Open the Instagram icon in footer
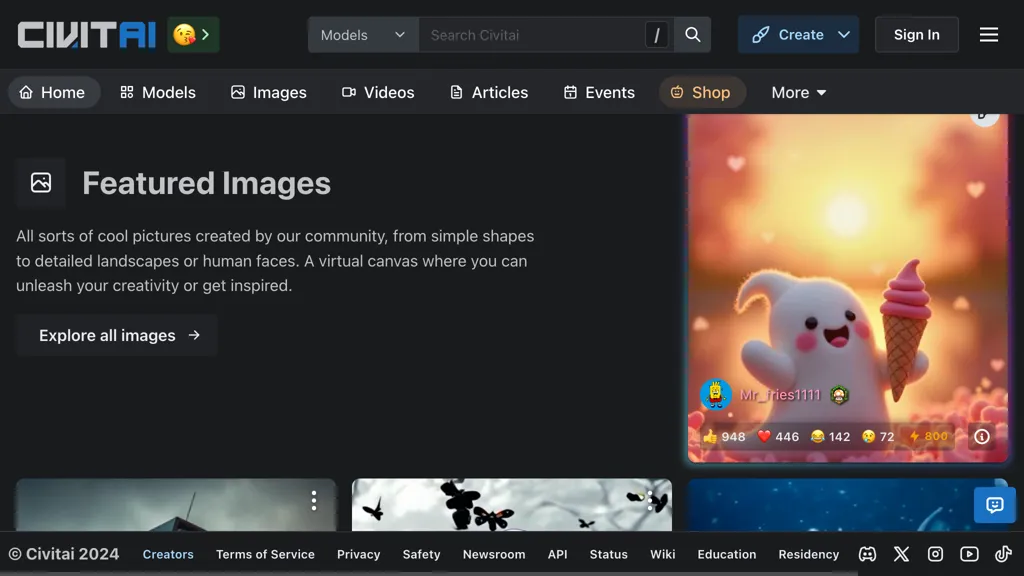The height and width of the screenshot is (576, 1024). (935, 554)
